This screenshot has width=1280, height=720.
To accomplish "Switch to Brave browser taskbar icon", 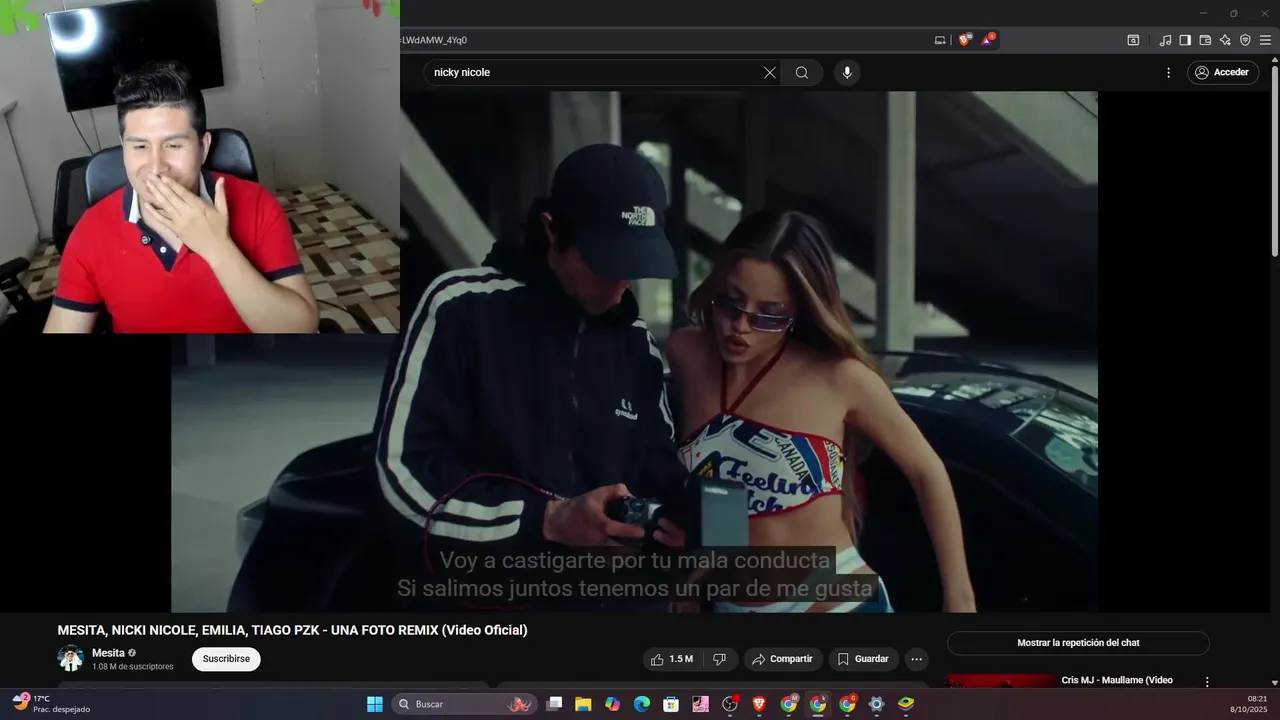I will [x=759, y=704].
